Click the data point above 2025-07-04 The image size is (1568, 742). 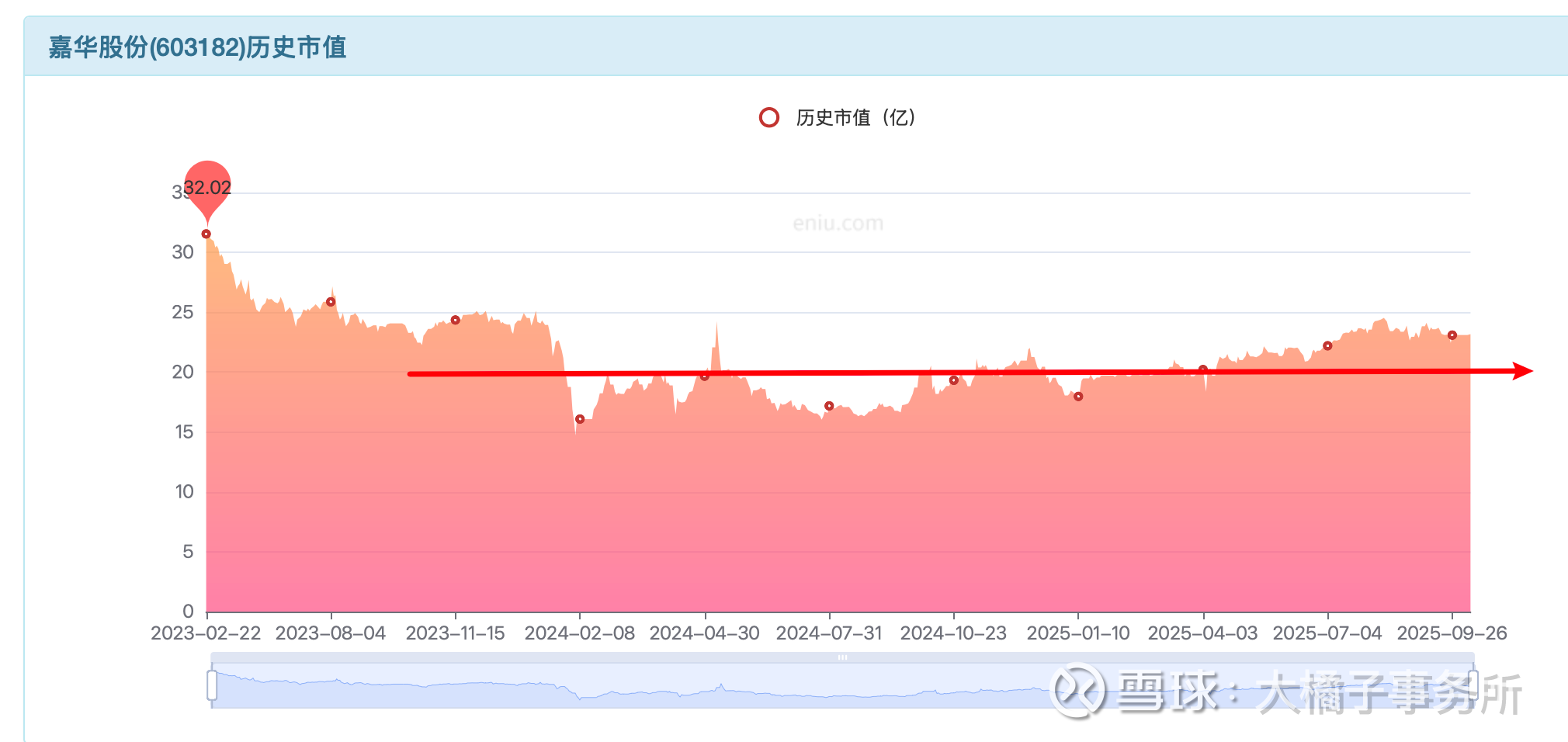coord(1327,345)
